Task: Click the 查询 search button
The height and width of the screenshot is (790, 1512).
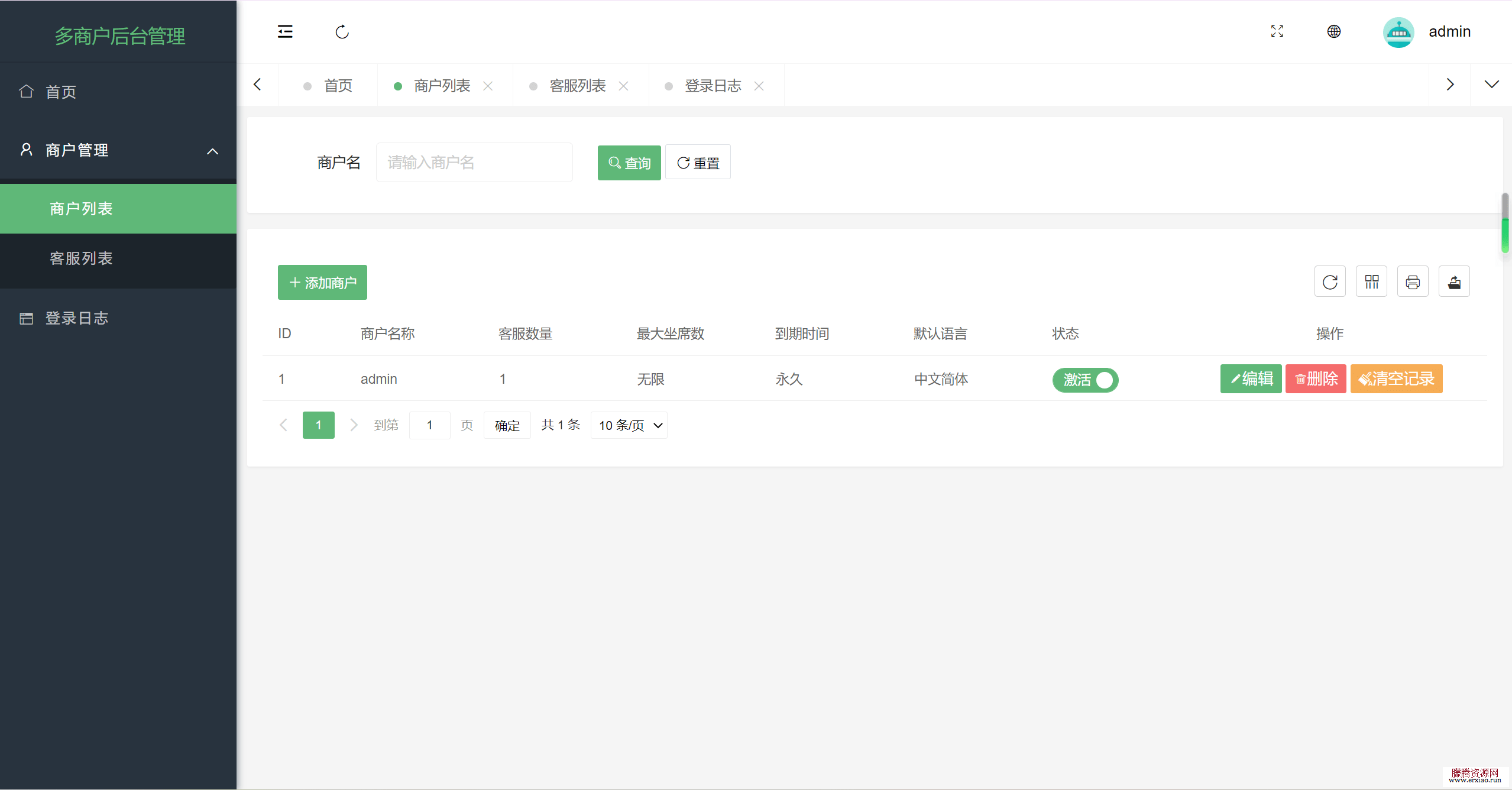Action: [629, 163]
